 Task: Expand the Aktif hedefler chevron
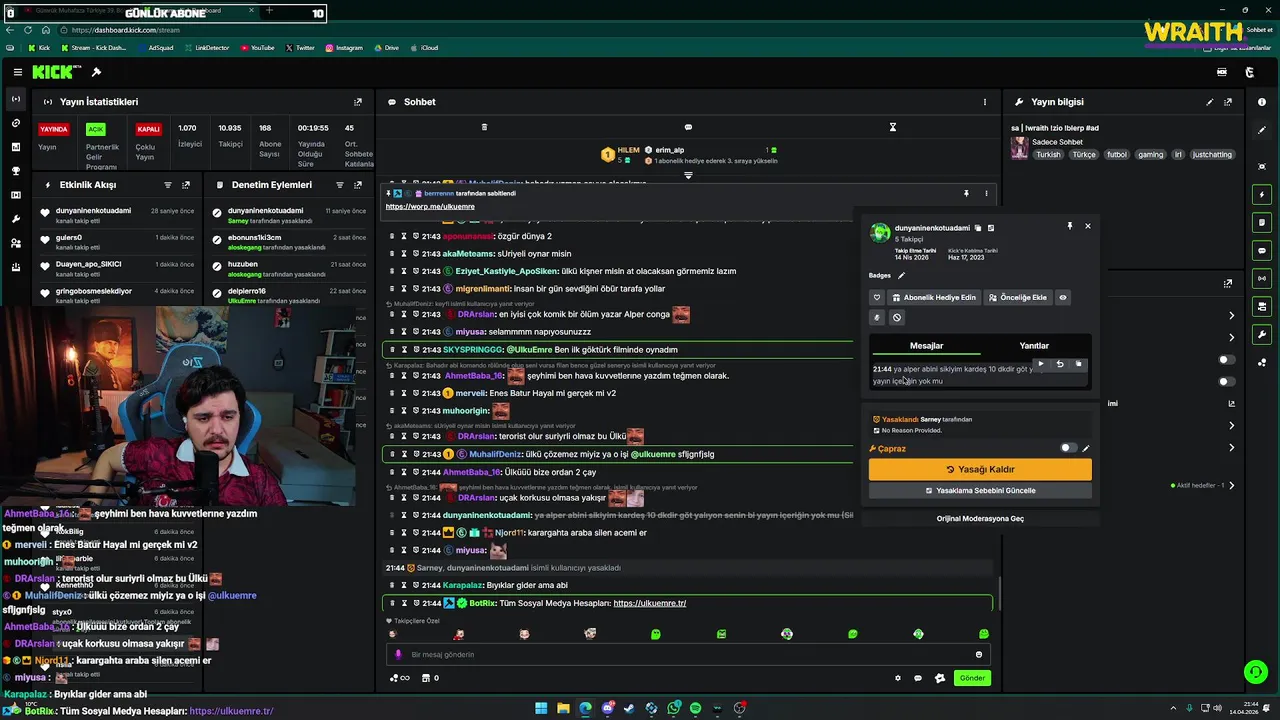(x=1232, y=485)
